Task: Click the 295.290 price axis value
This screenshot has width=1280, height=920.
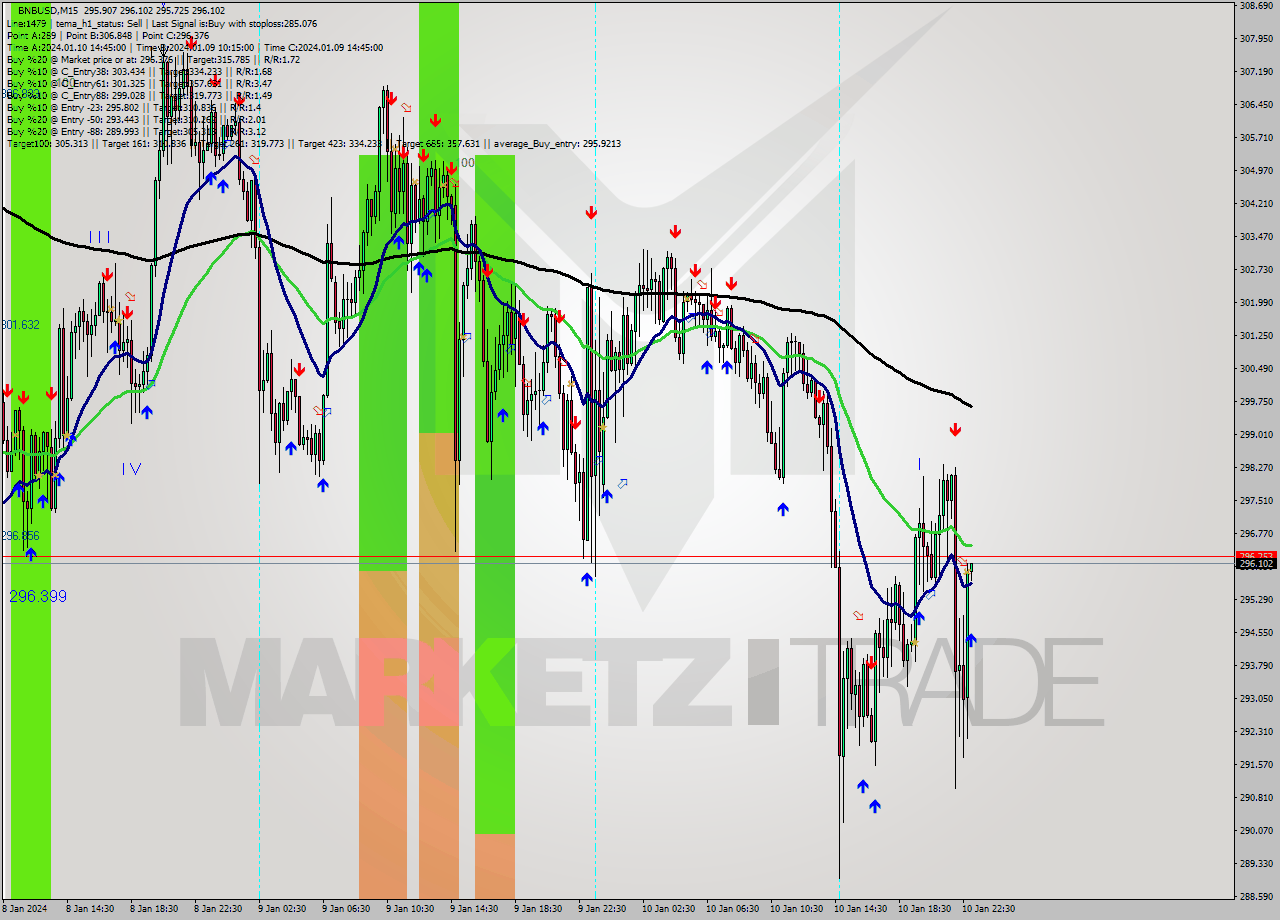Action: [1256, 600]
